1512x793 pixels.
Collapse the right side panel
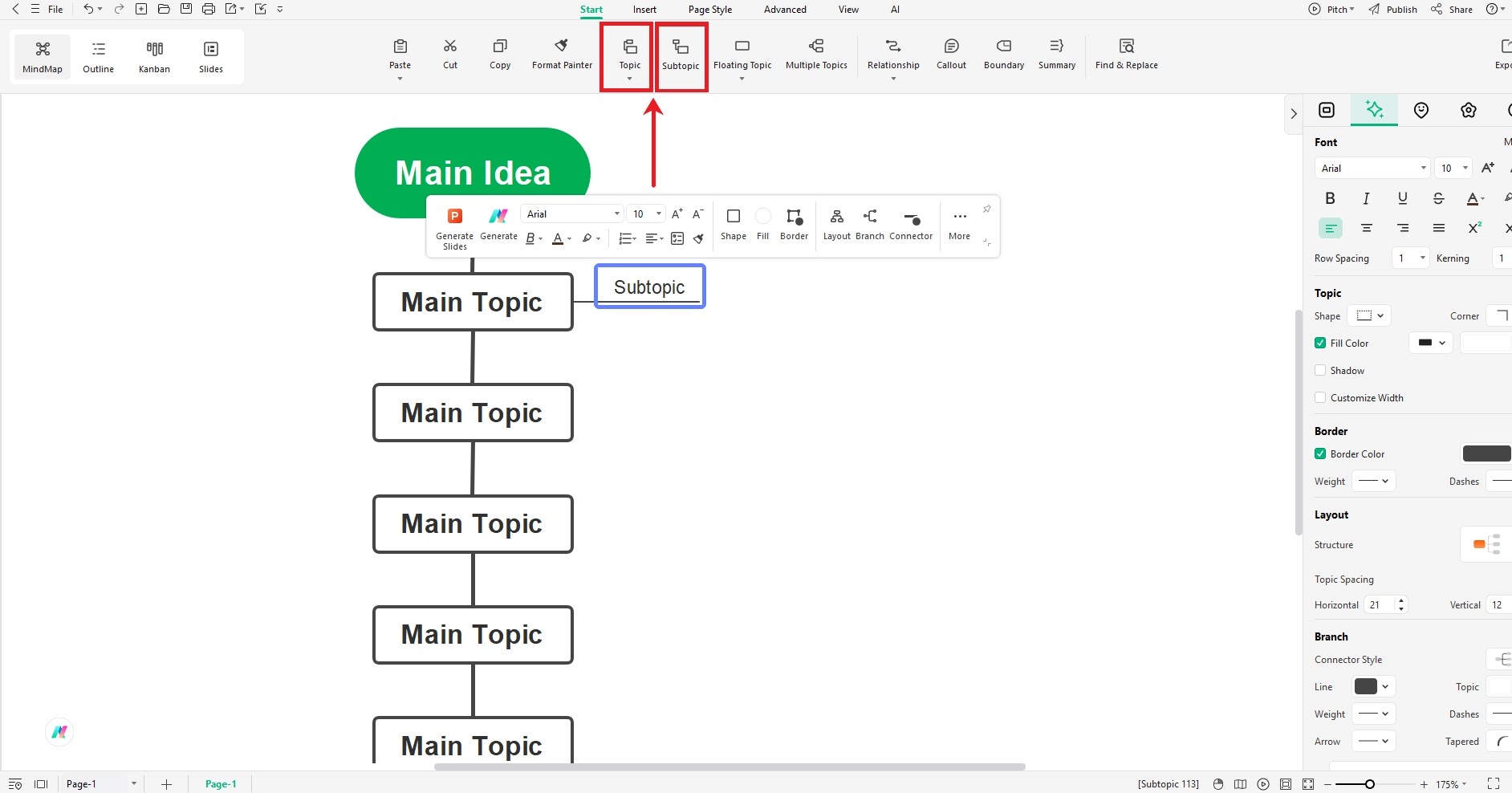point(1294,114)
